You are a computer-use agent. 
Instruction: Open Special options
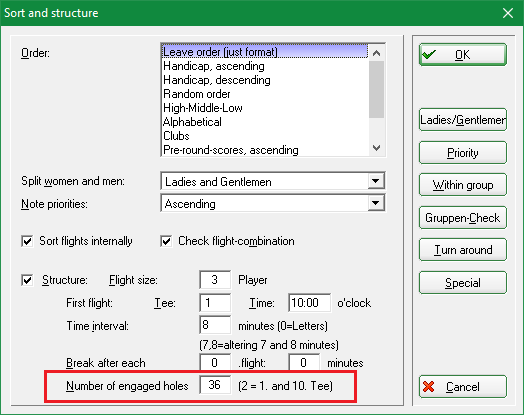[x=463, y=283]
